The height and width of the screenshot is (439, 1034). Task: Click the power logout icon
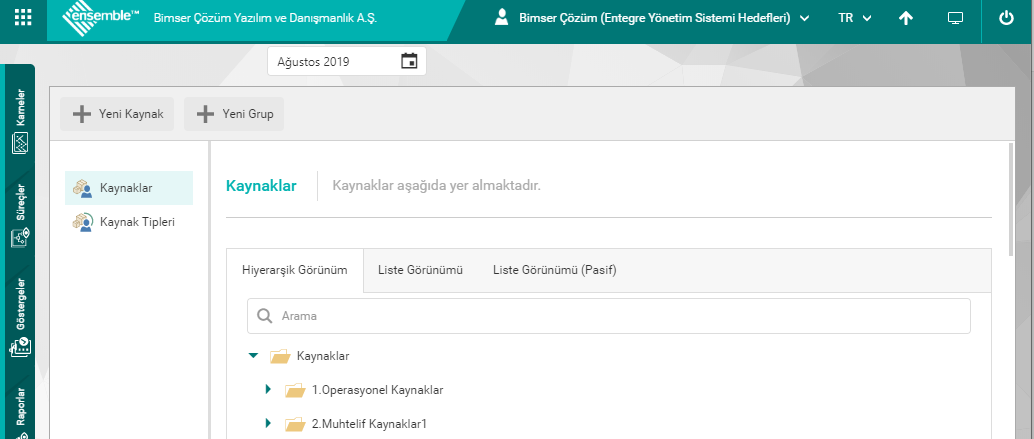point(1005,18)
